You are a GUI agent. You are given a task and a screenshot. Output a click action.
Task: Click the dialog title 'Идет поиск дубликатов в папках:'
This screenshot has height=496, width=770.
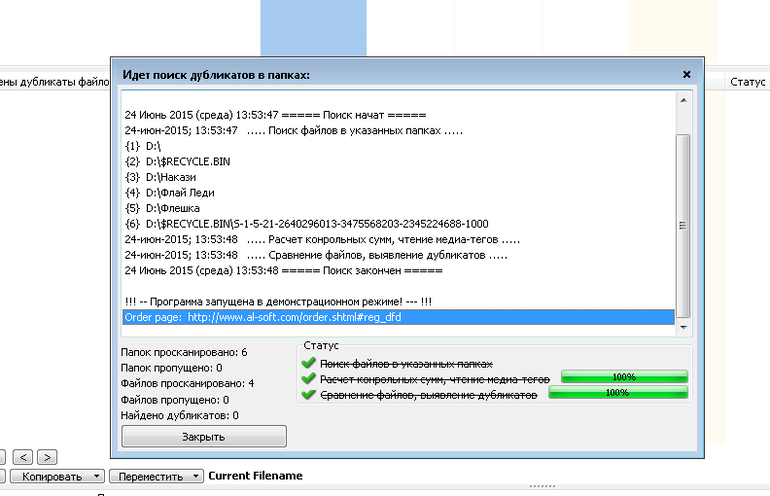pyautogui.click(x=216, y=75)
